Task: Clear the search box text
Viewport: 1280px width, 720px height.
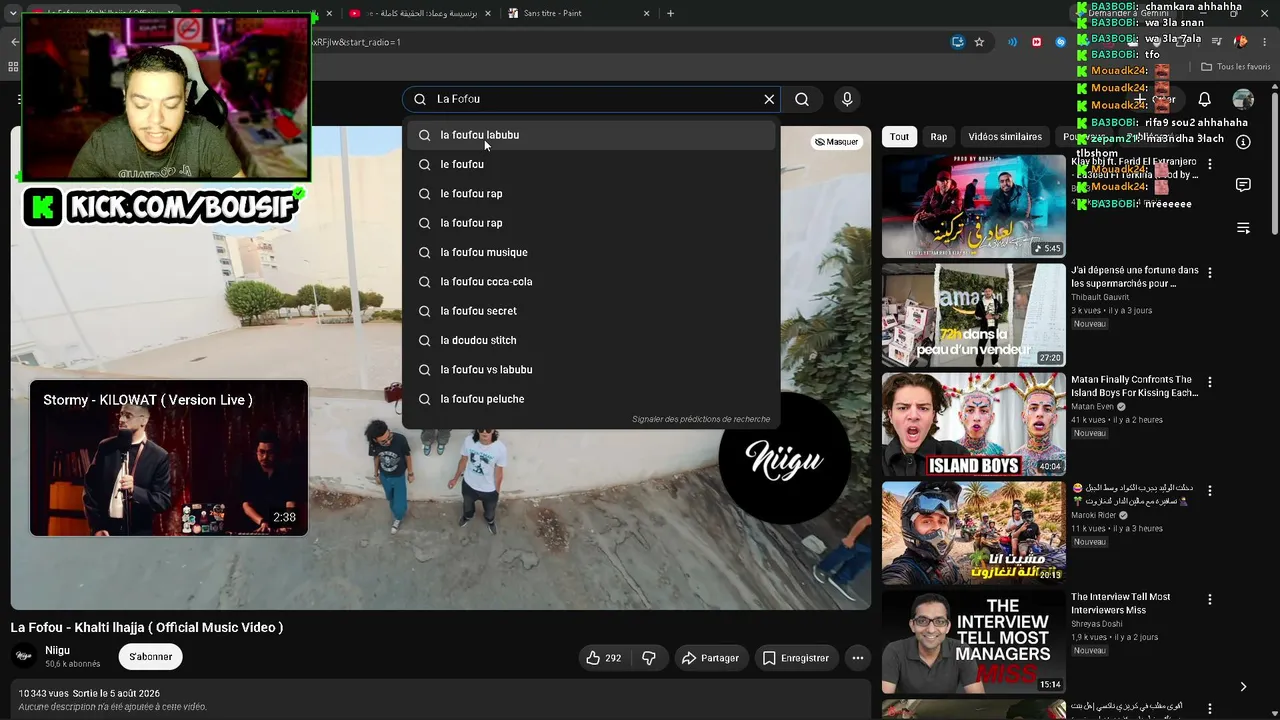Action: (769, 99)
